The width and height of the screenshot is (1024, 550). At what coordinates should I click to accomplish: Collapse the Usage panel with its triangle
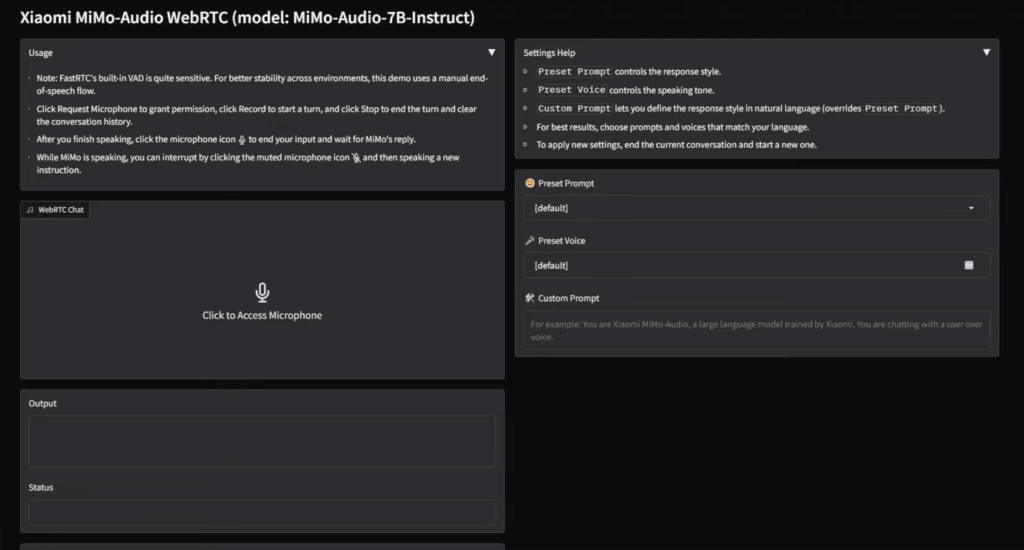(491, 52)
